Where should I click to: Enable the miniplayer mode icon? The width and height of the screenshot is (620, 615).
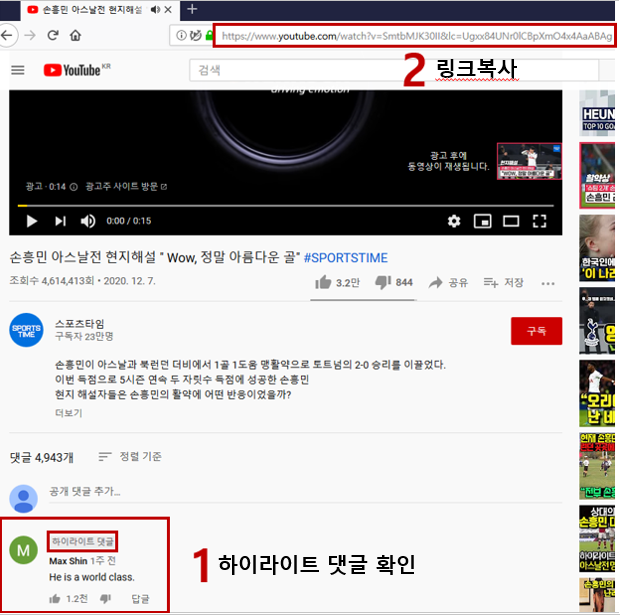pos(482,221)
